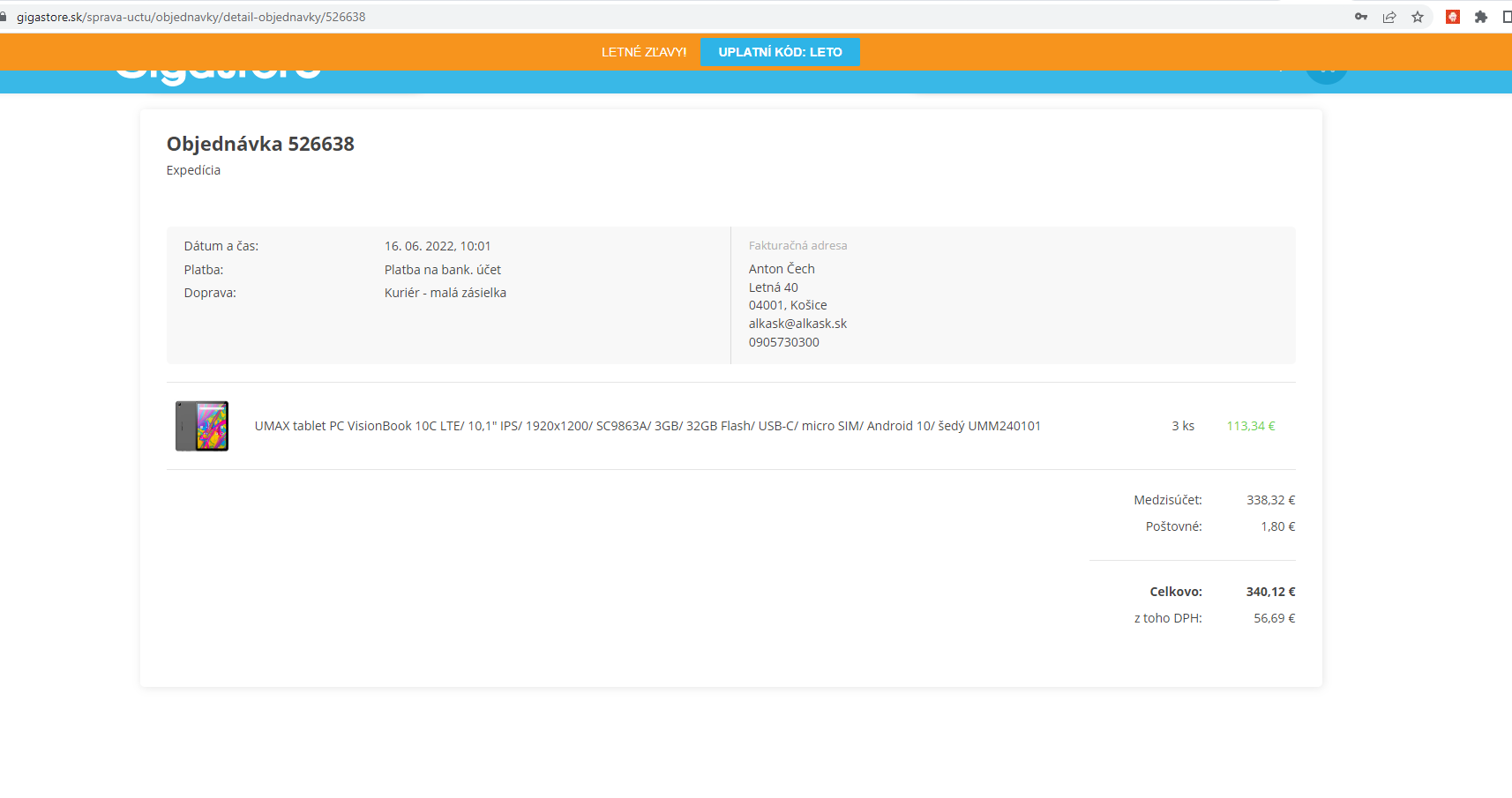
Task: Click the green 113,34 € item price
Action: tap(1250, 426)
